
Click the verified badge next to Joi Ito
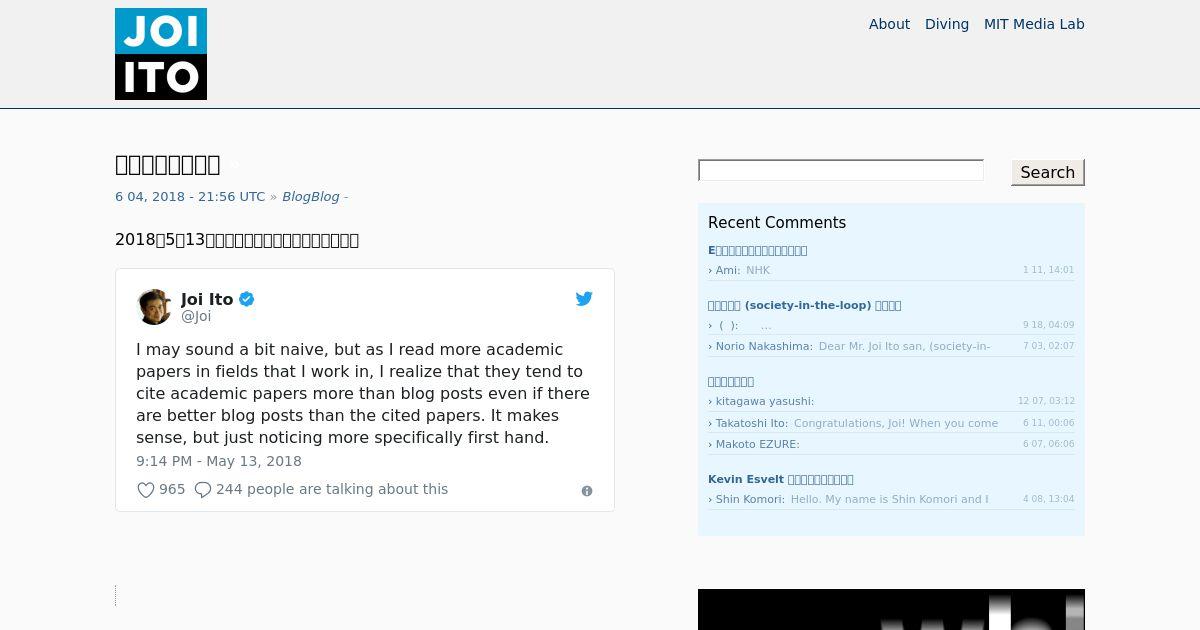tap(247, 299)
